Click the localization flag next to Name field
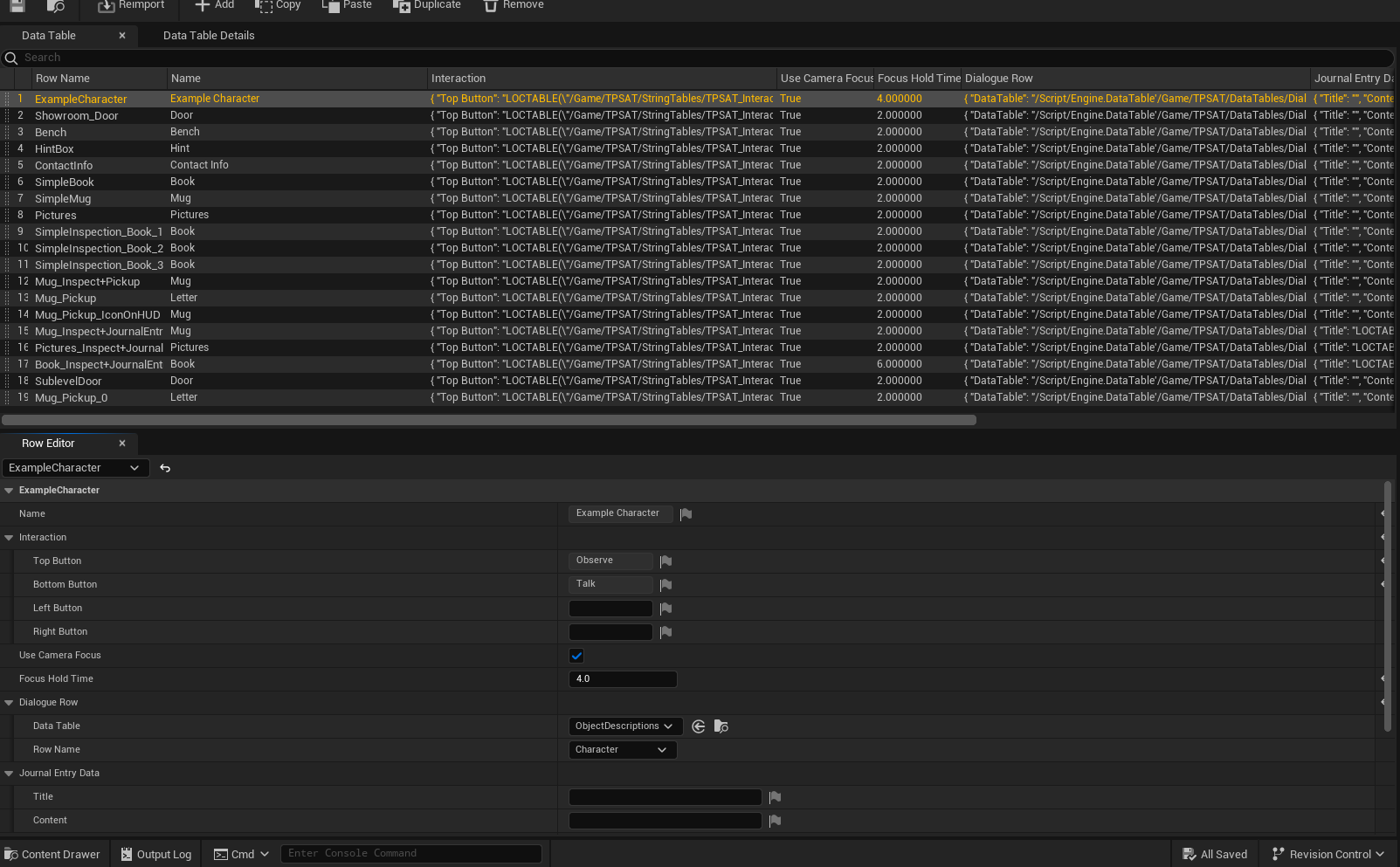The image size is (1400, 867). pos(686,513)
